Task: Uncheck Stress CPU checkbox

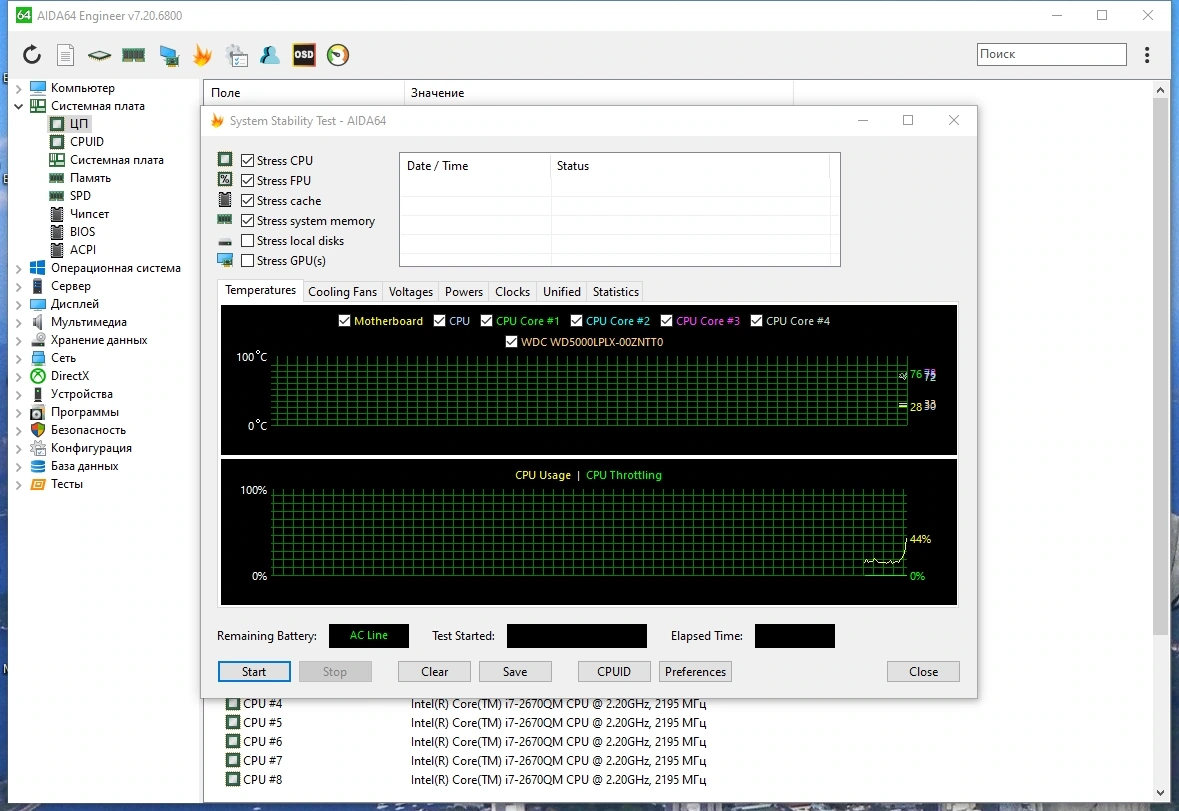Action: [247, 160]
